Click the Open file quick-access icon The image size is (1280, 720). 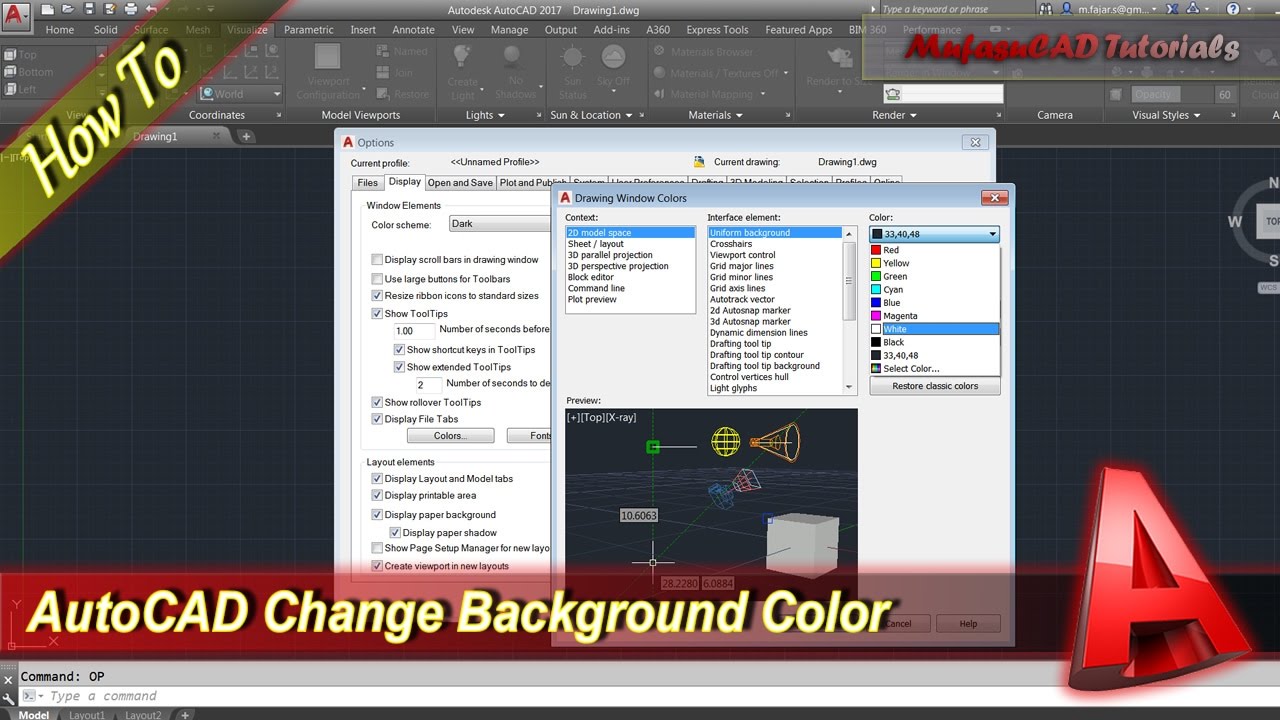tap(69, 9)
